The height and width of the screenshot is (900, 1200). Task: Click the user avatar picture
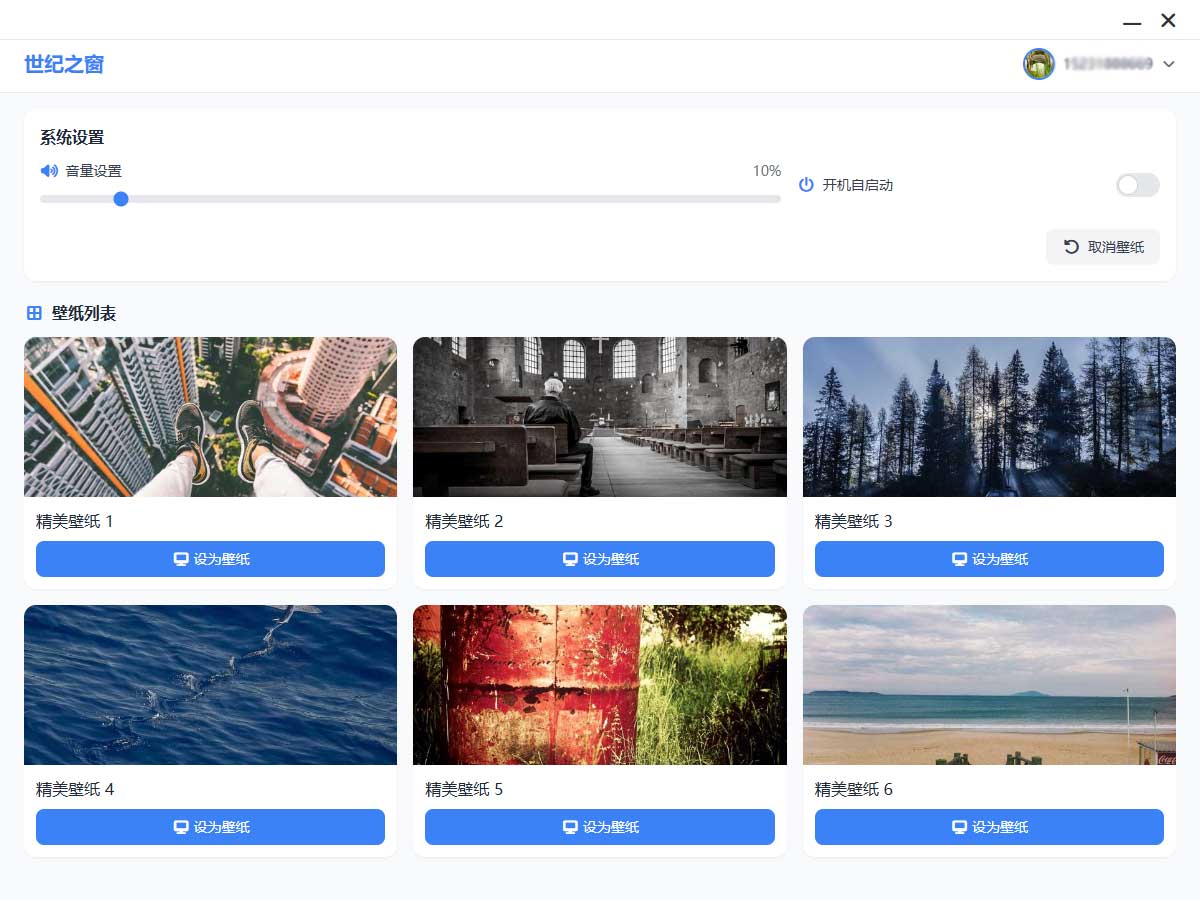(x=1038, y=64)
